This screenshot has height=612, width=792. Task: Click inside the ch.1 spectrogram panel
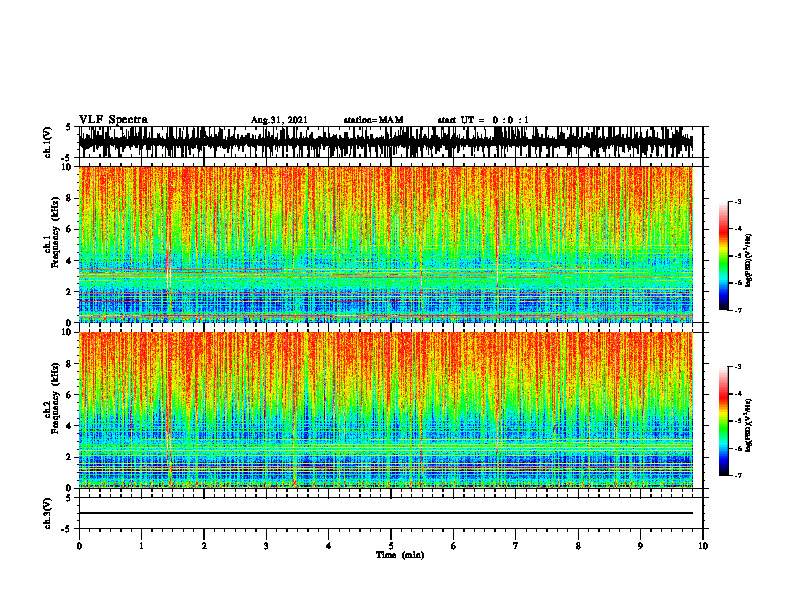pyautogui.click(x=385, y=244)
